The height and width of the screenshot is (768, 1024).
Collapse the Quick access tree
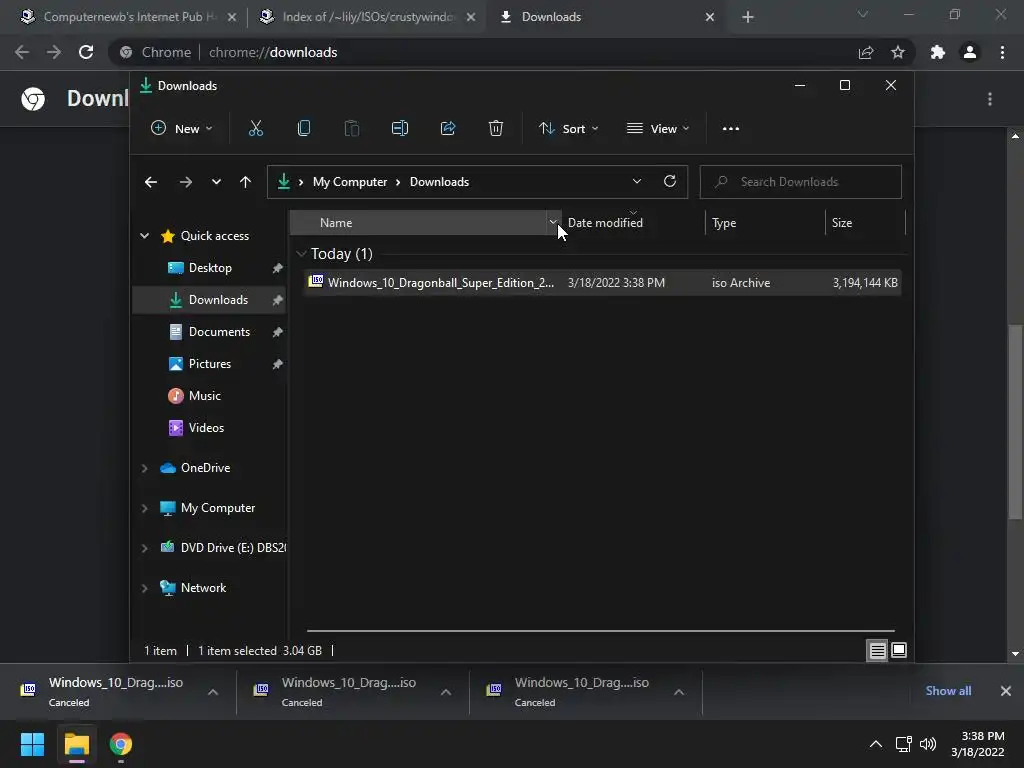tap(144, 236)
